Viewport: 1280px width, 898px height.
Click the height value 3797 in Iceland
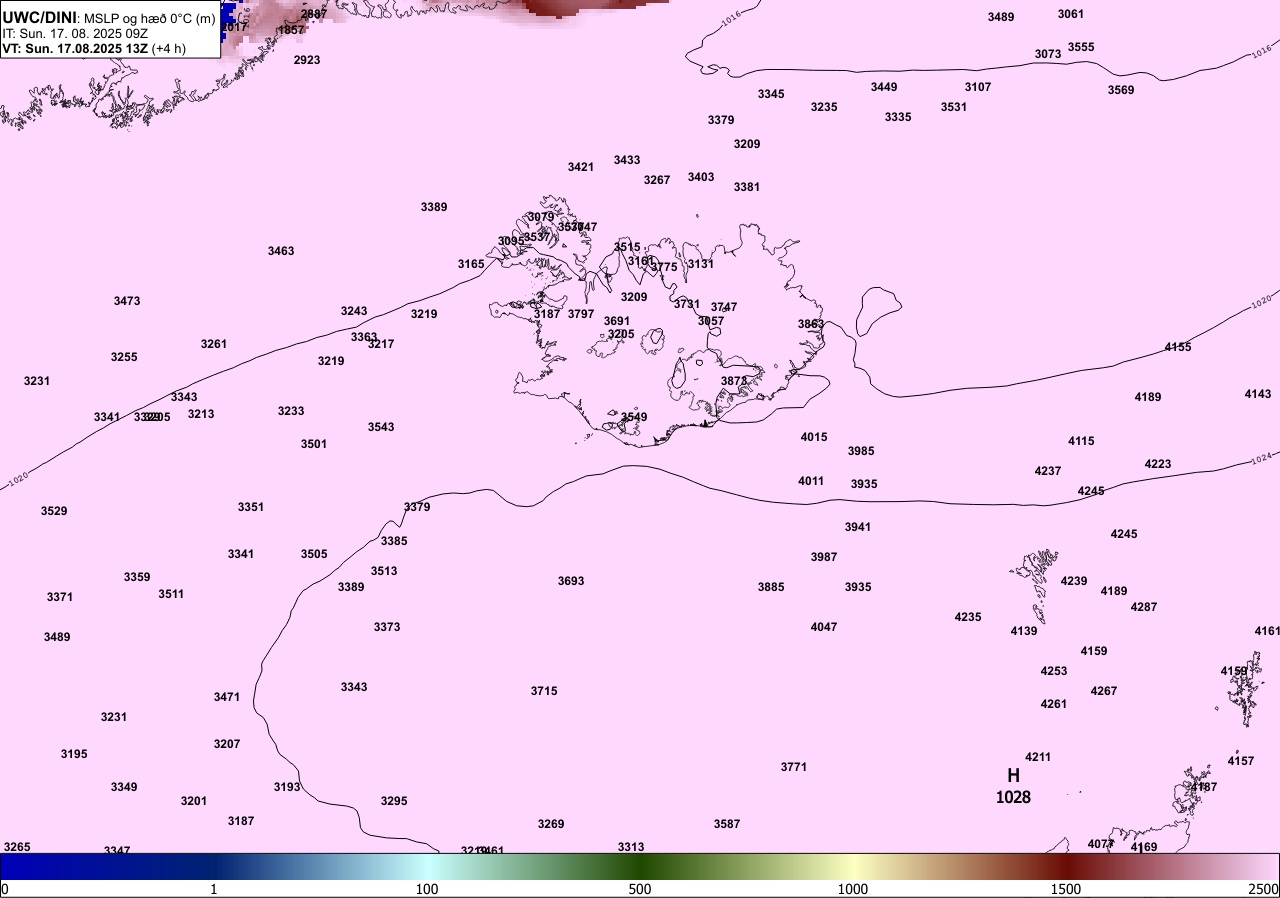click(581, 314)
